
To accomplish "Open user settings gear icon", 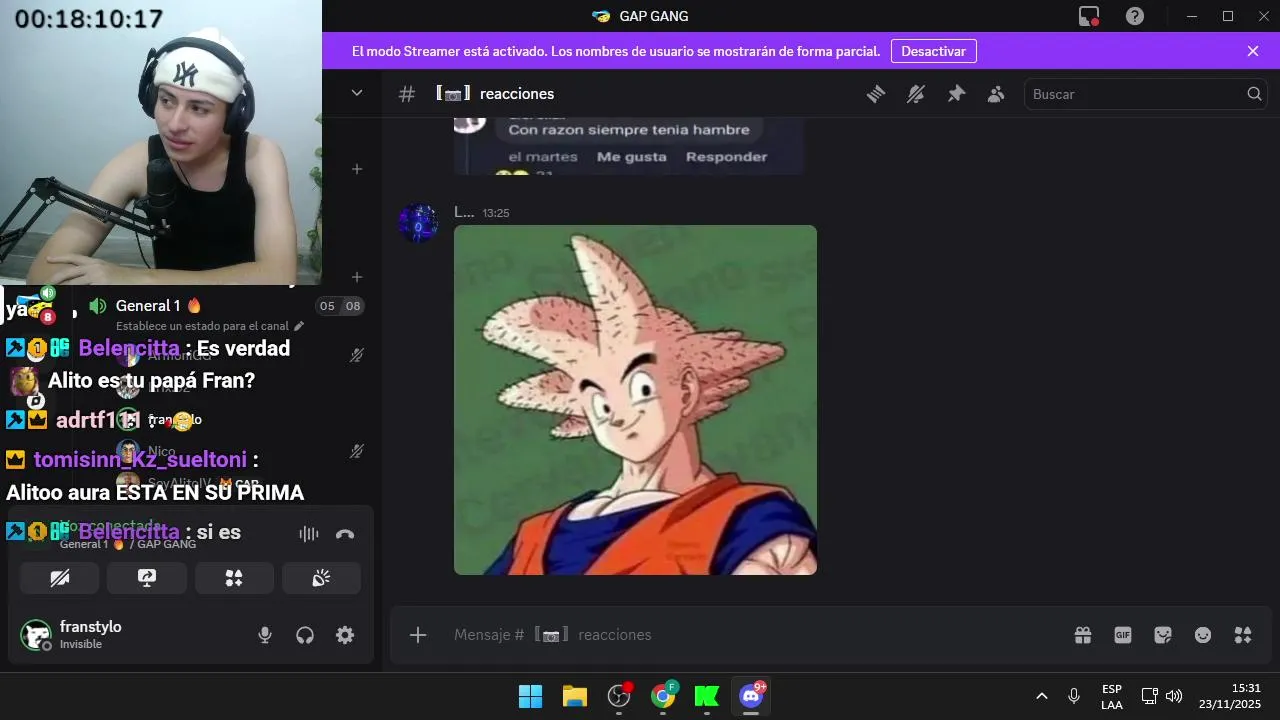I will click(345, 635).
